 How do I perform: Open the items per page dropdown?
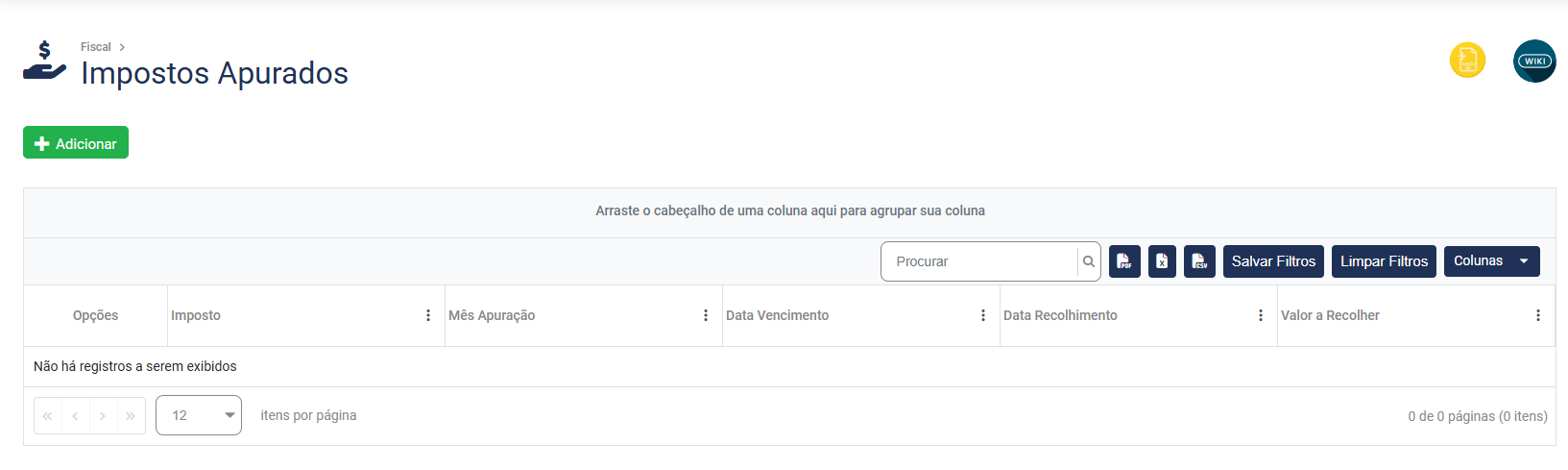tap(199, 415)
